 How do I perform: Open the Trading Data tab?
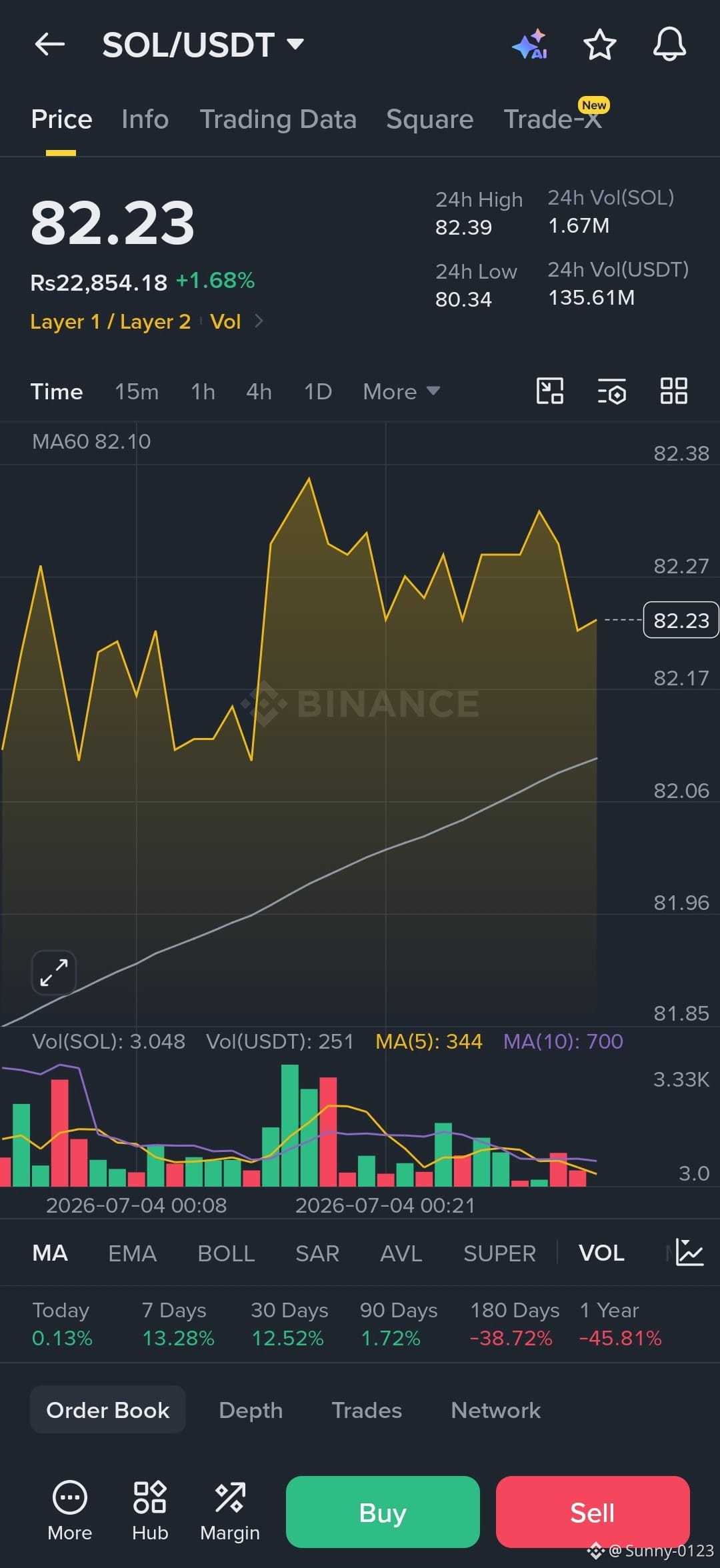click(278, 119)
